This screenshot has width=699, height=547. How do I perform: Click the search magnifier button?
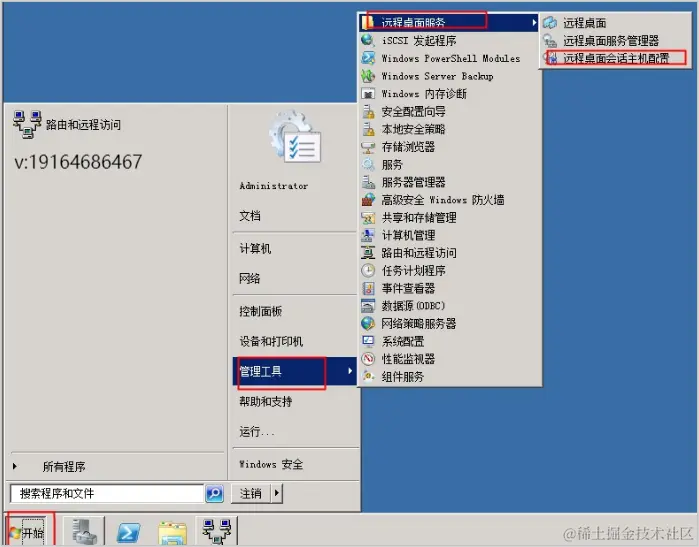coord(214,493)
